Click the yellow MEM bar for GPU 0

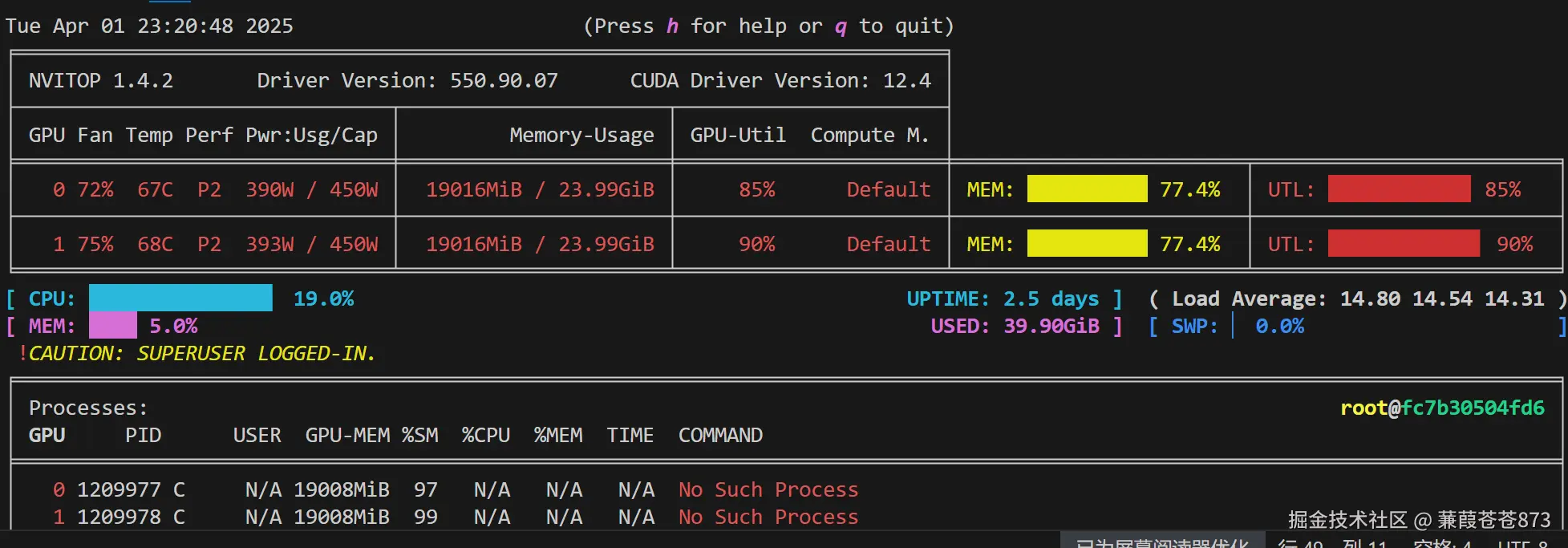click(1087, 189)
